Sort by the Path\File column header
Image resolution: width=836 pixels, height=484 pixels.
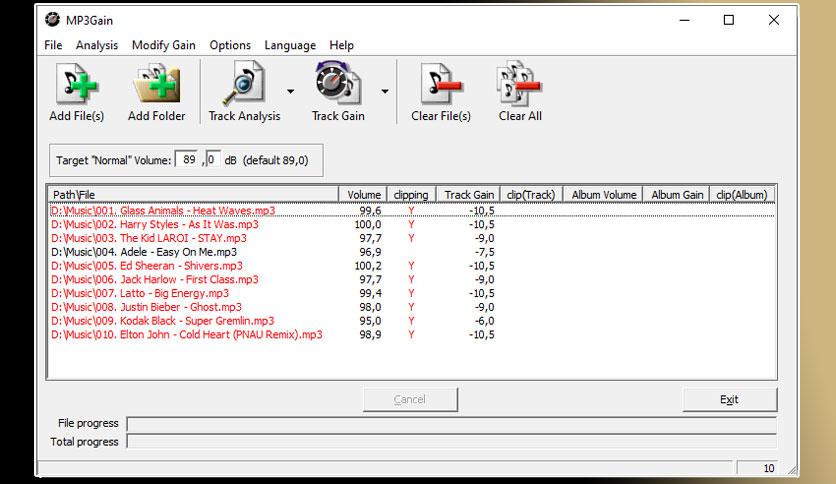[x=194, y=195]
